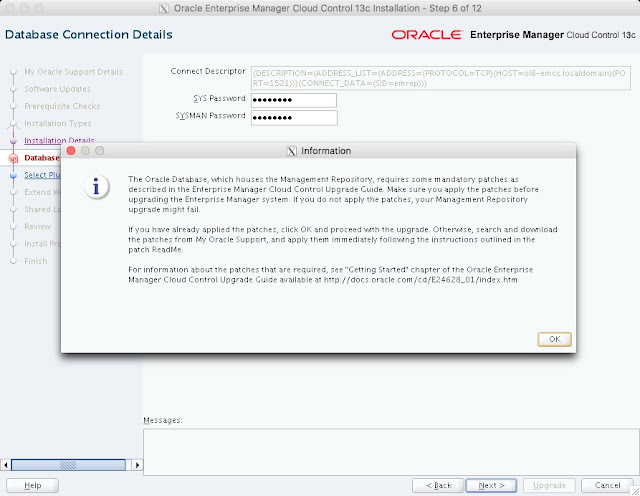Click the blue info icon in dialog
Image resolution: width=640 pixels, height=496 pixels.
pos(97,187)
